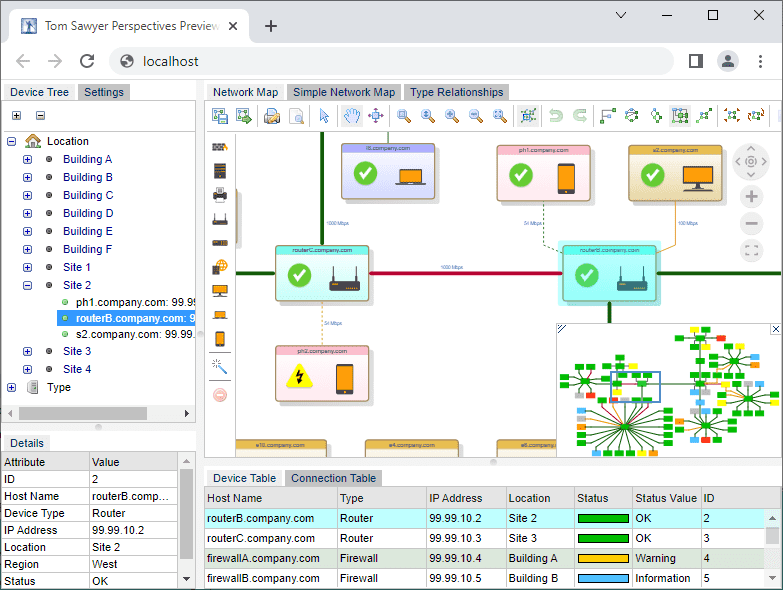Close the overview minimap panel

(x=775, y=329)
